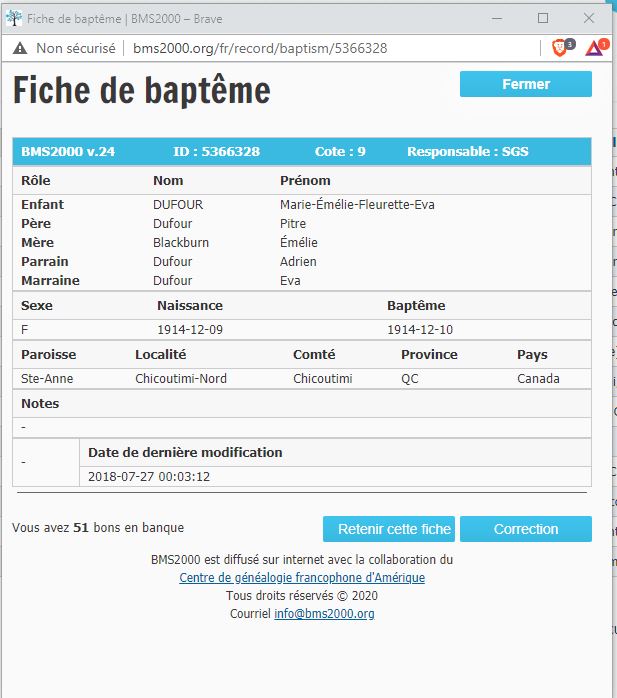Click the Non sécurisé label in the address bar

76,48
